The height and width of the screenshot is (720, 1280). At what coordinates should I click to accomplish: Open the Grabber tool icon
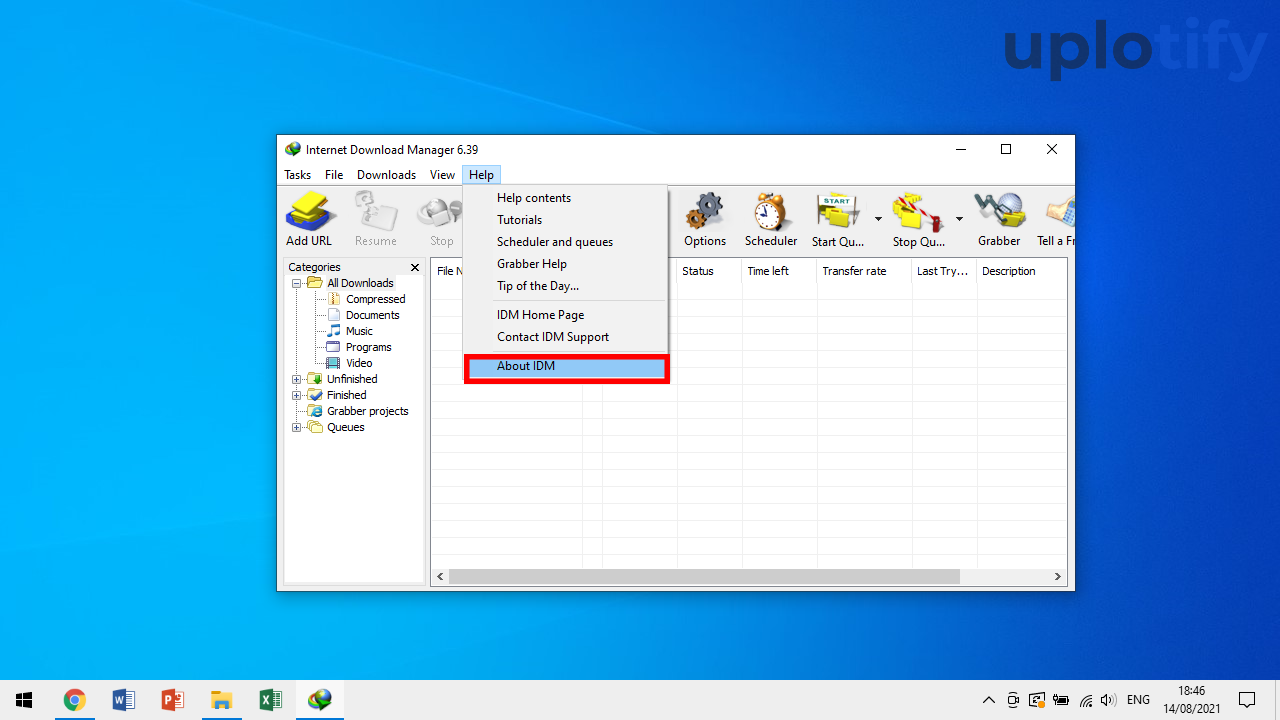point(999,219)
